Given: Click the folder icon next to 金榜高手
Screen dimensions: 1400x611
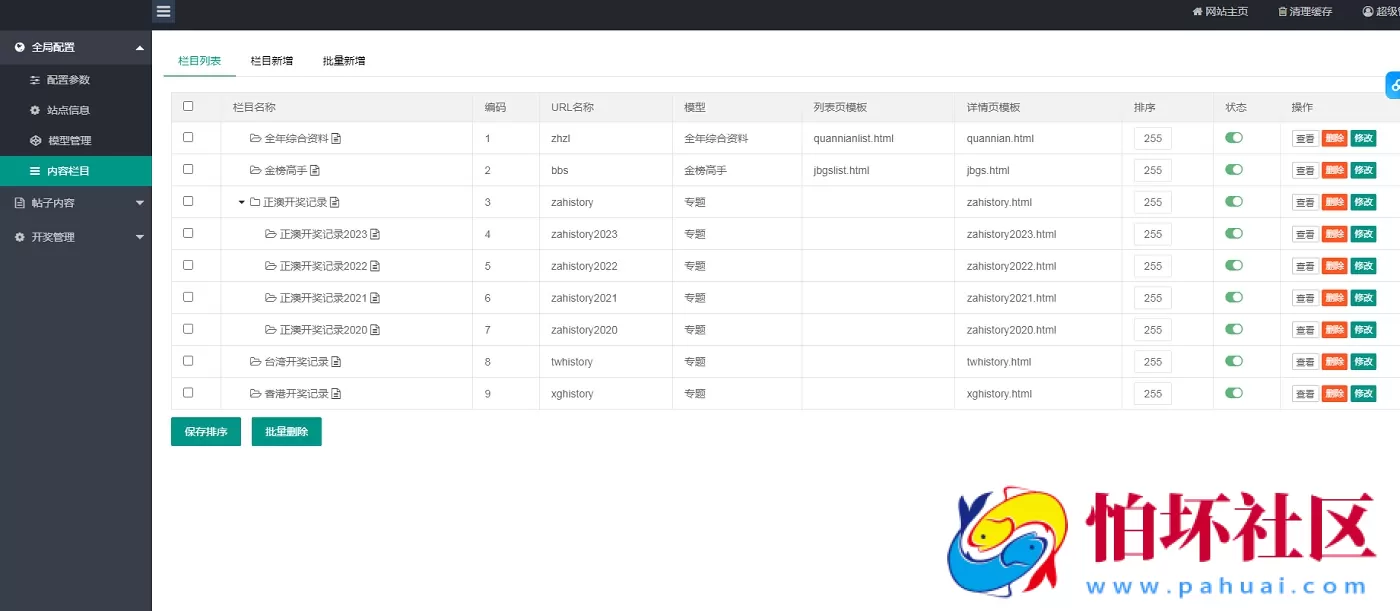Looking at the screenshot, I should click(x=255, y=171).
